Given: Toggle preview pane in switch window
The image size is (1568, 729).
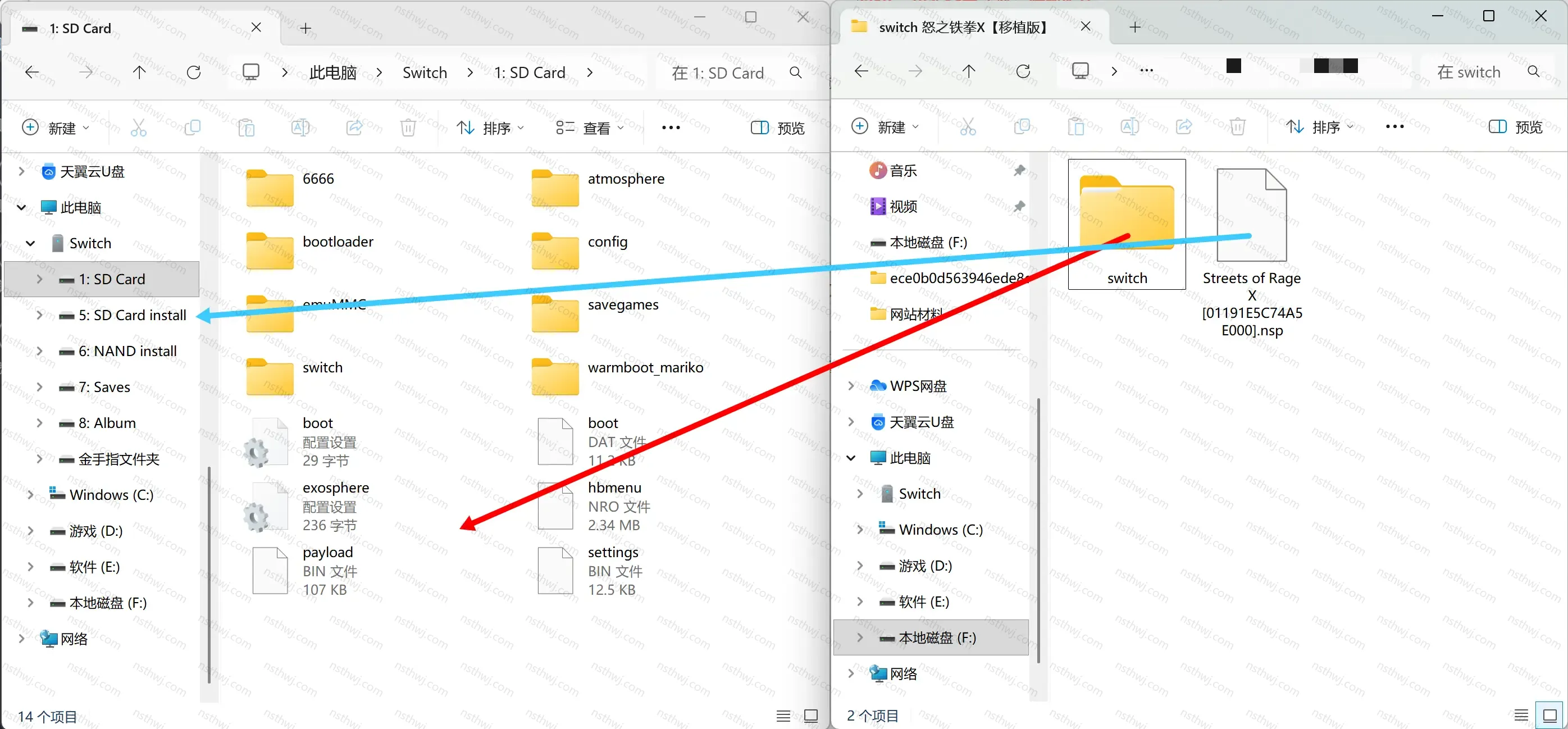Looking at the screenshot, I should [x=1516, y=126].
